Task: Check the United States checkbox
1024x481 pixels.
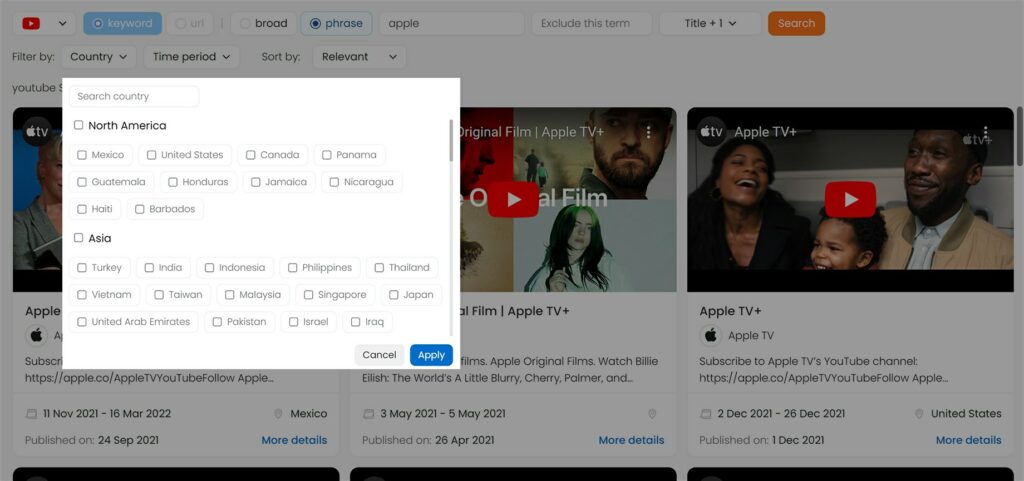Action: [152, 155]
